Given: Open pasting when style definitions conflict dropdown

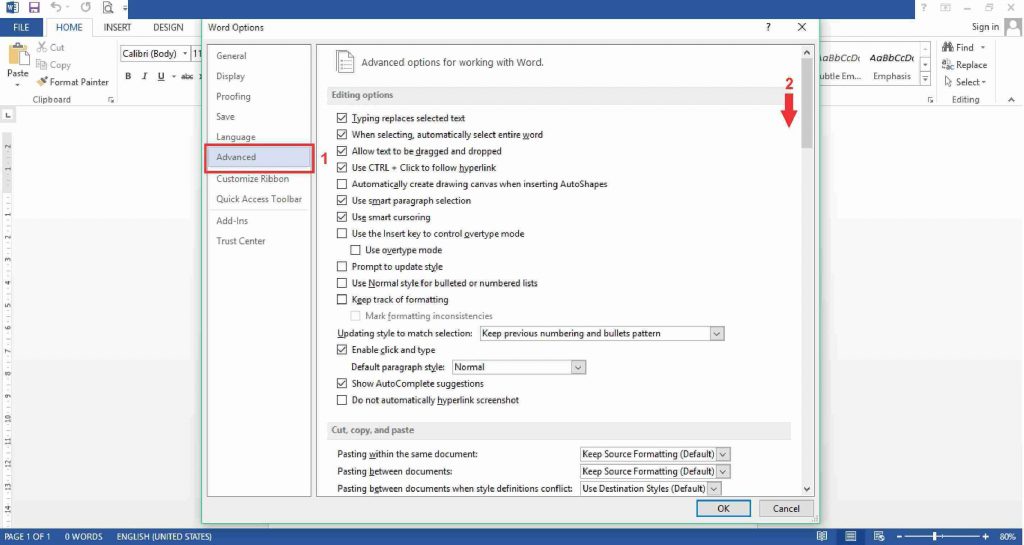Looking at the screenshot, I should point(714,488).
